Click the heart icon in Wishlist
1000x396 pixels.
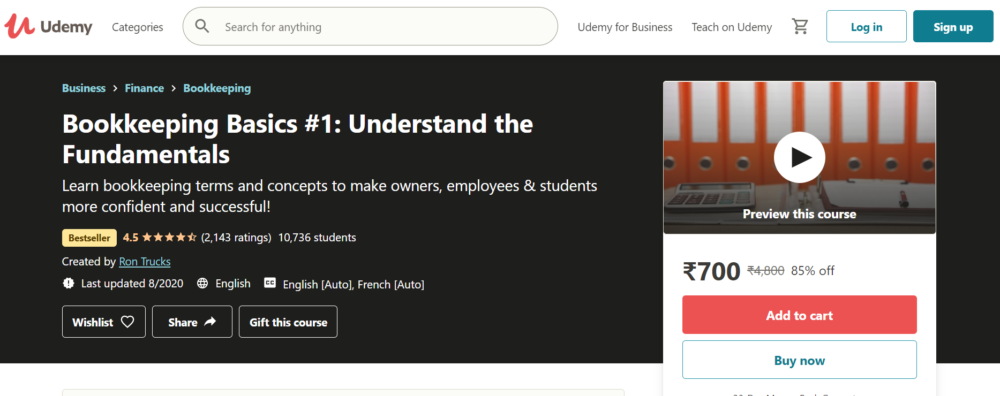(x=128, y=322)
